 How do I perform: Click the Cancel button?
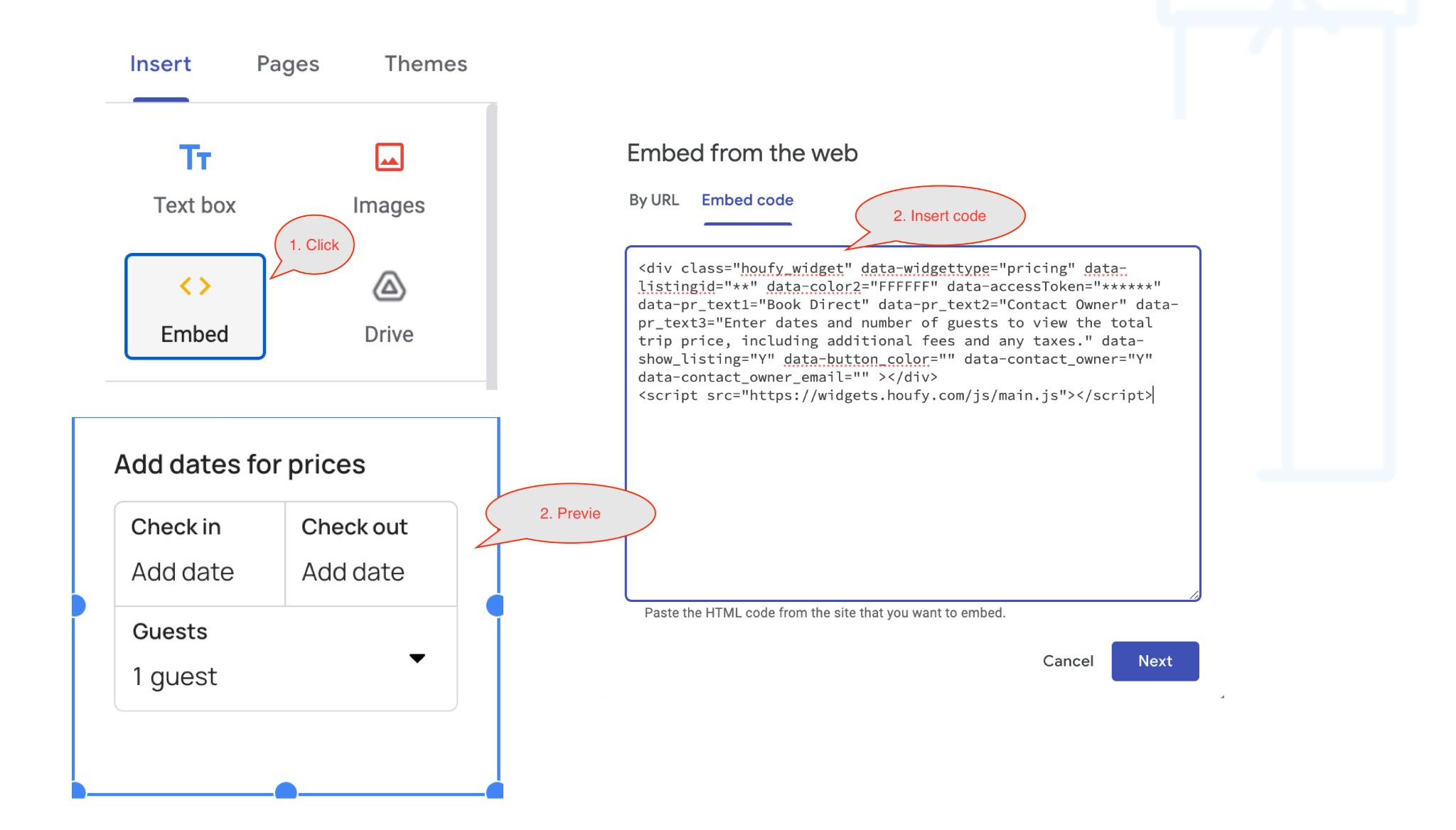point(1068,660)
